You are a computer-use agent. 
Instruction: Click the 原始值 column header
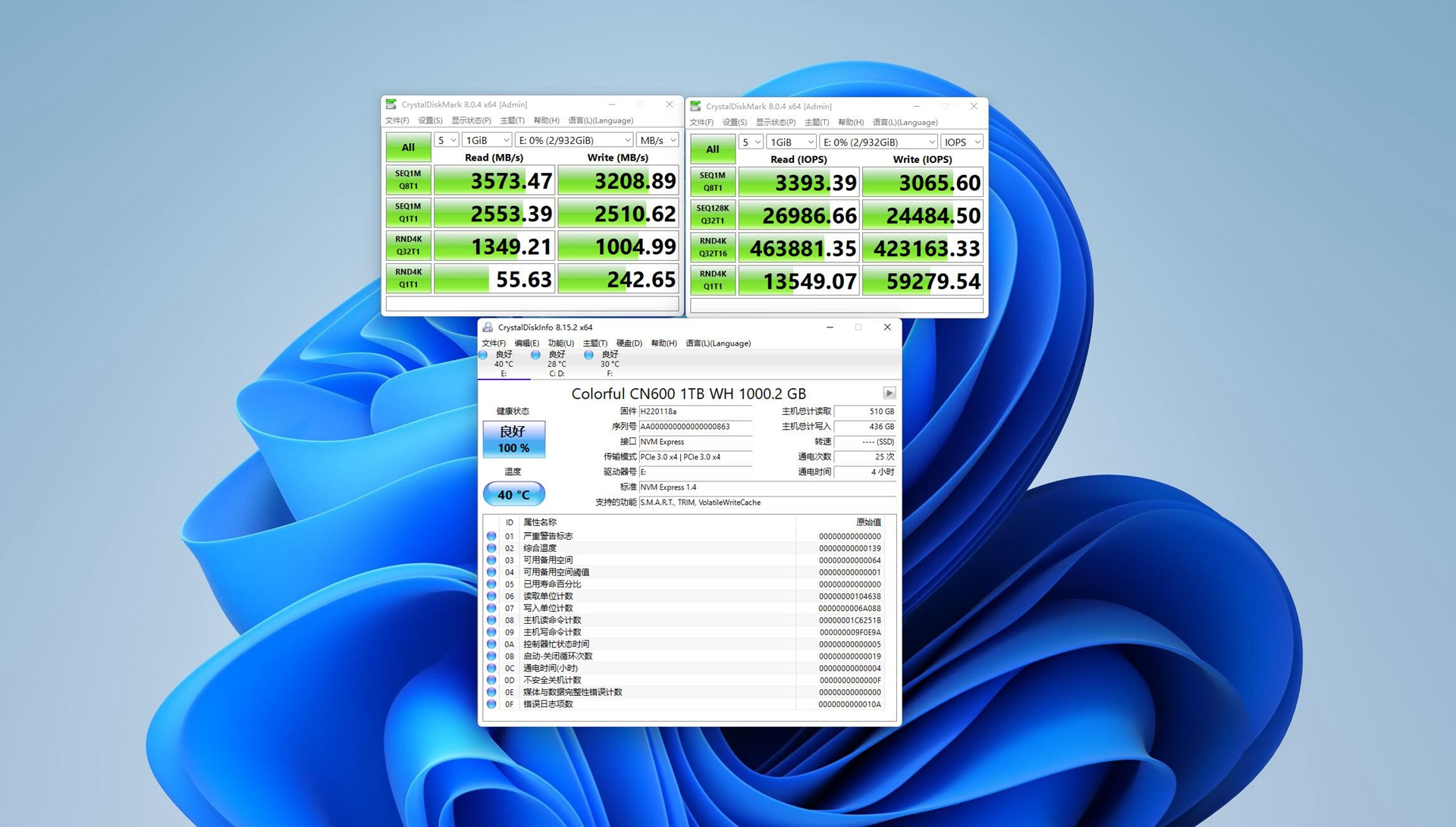[868, 522]
